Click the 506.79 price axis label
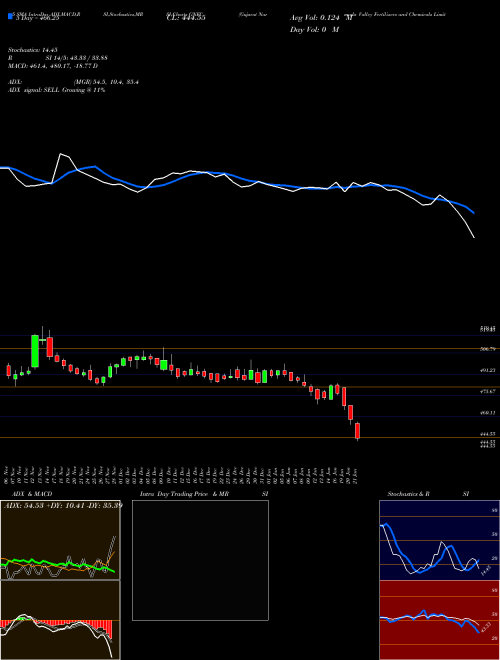This screenshot has height=660, width=500. 487,349
